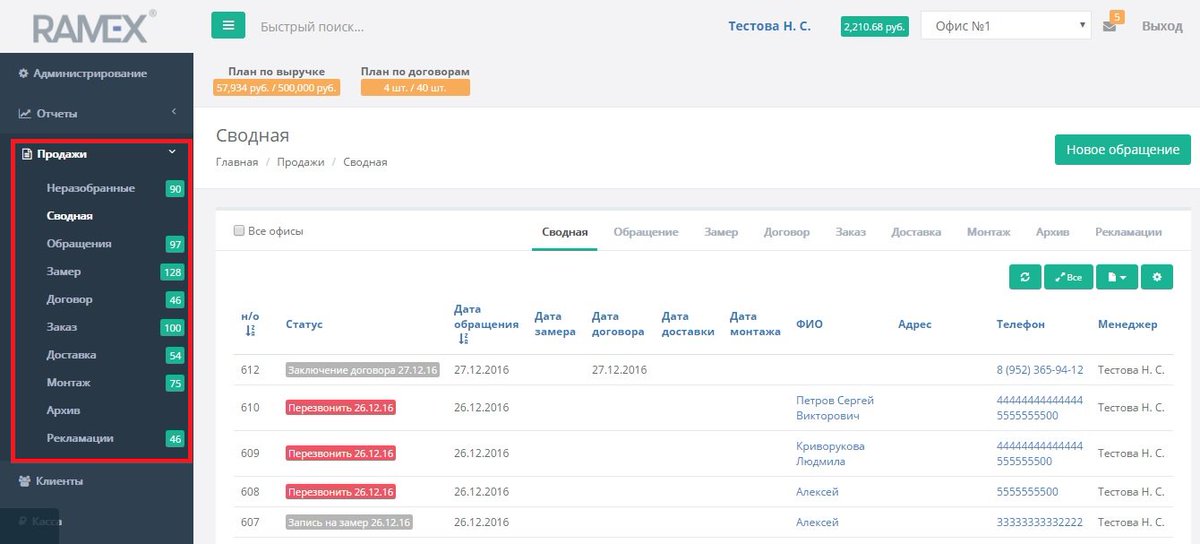
Task: Enable the 'Все офисы' checkbox
Action: [239, 231]
